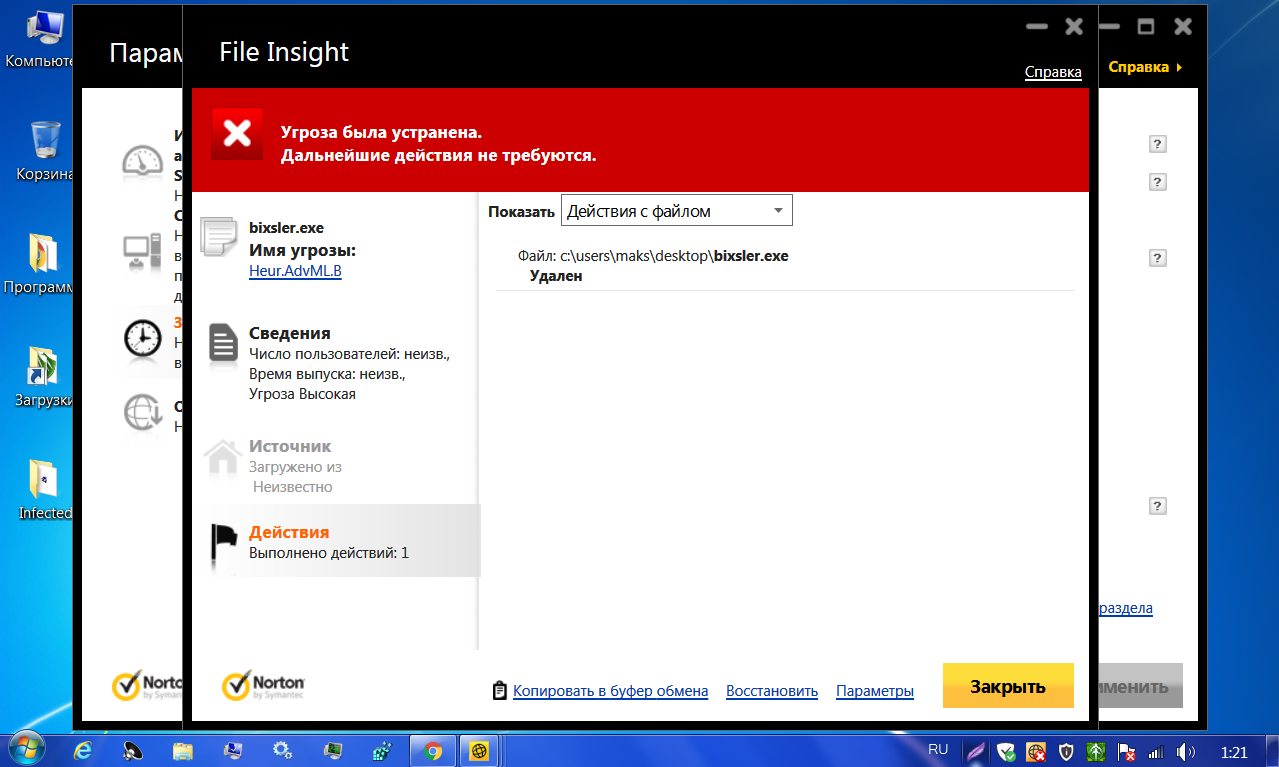Open Справка link in File Insight
Screen dimensions: 1279x767
pos(1053,72)
